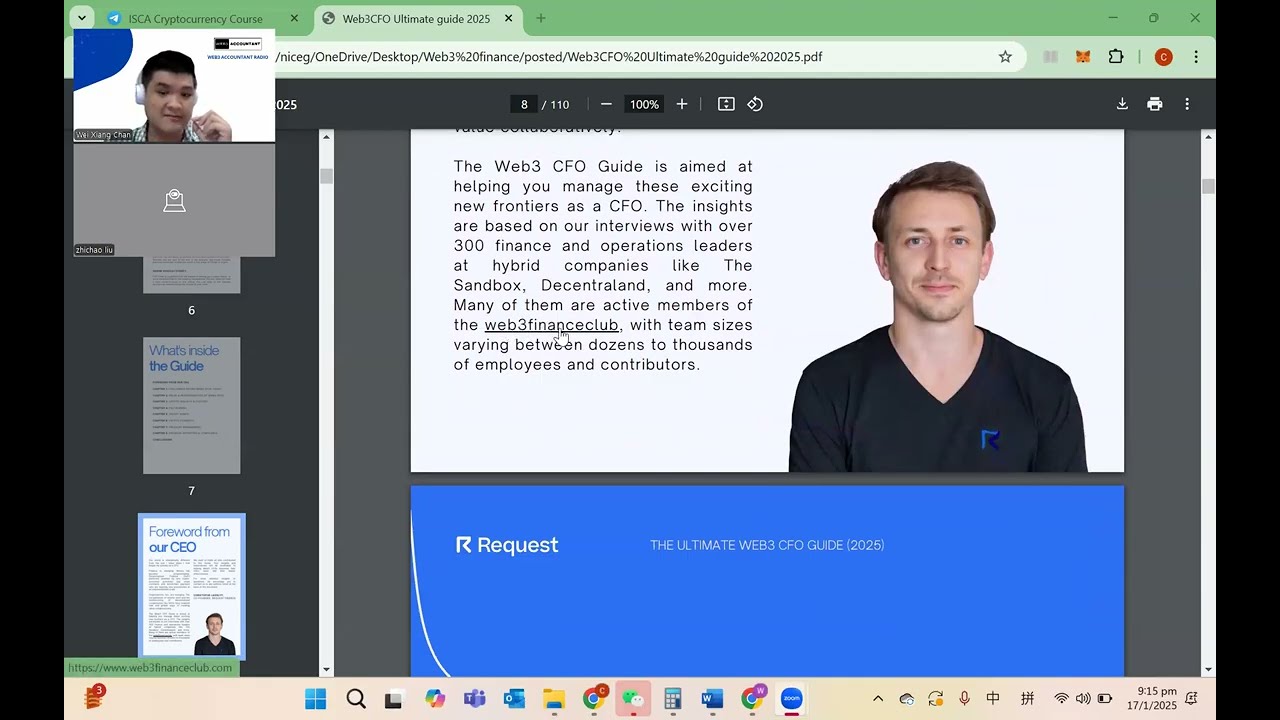Bookmark this page with the star icon
This screenshot has width=1280, height=720.
[x=1005, y=57]
